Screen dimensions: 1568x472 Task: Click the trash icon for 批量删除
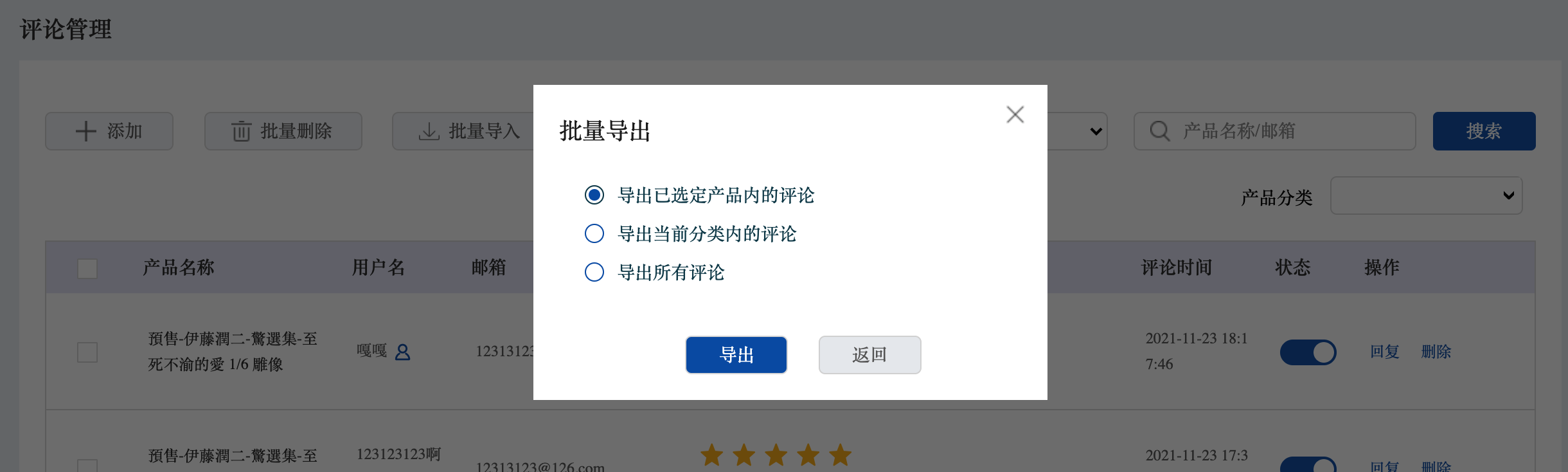coord(241,131)
